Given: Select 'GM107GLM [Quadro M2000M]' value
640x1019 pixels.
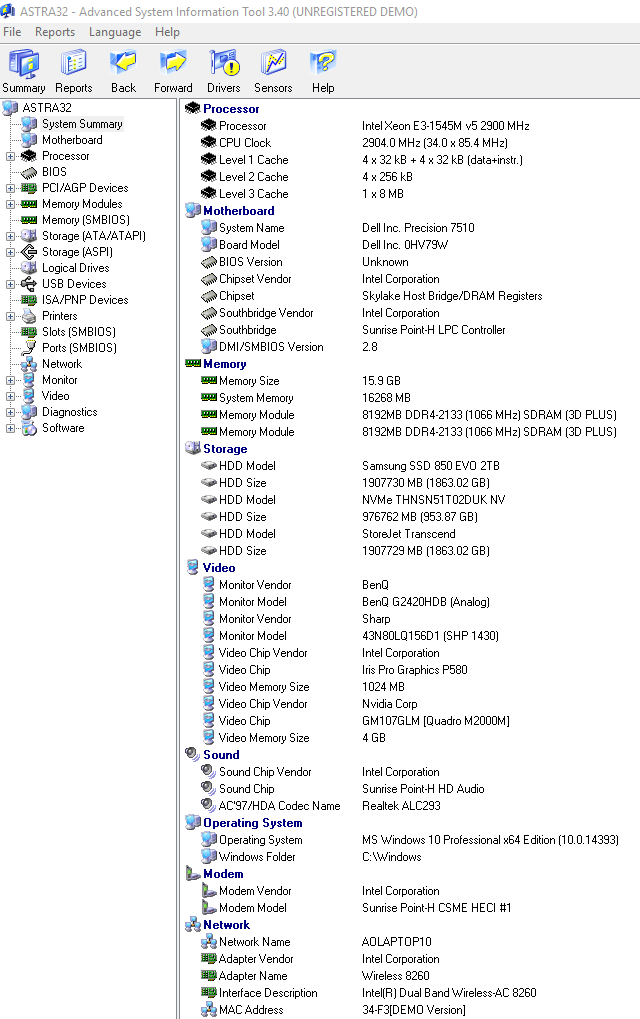Looking at the screenshot, I should 436,721.
